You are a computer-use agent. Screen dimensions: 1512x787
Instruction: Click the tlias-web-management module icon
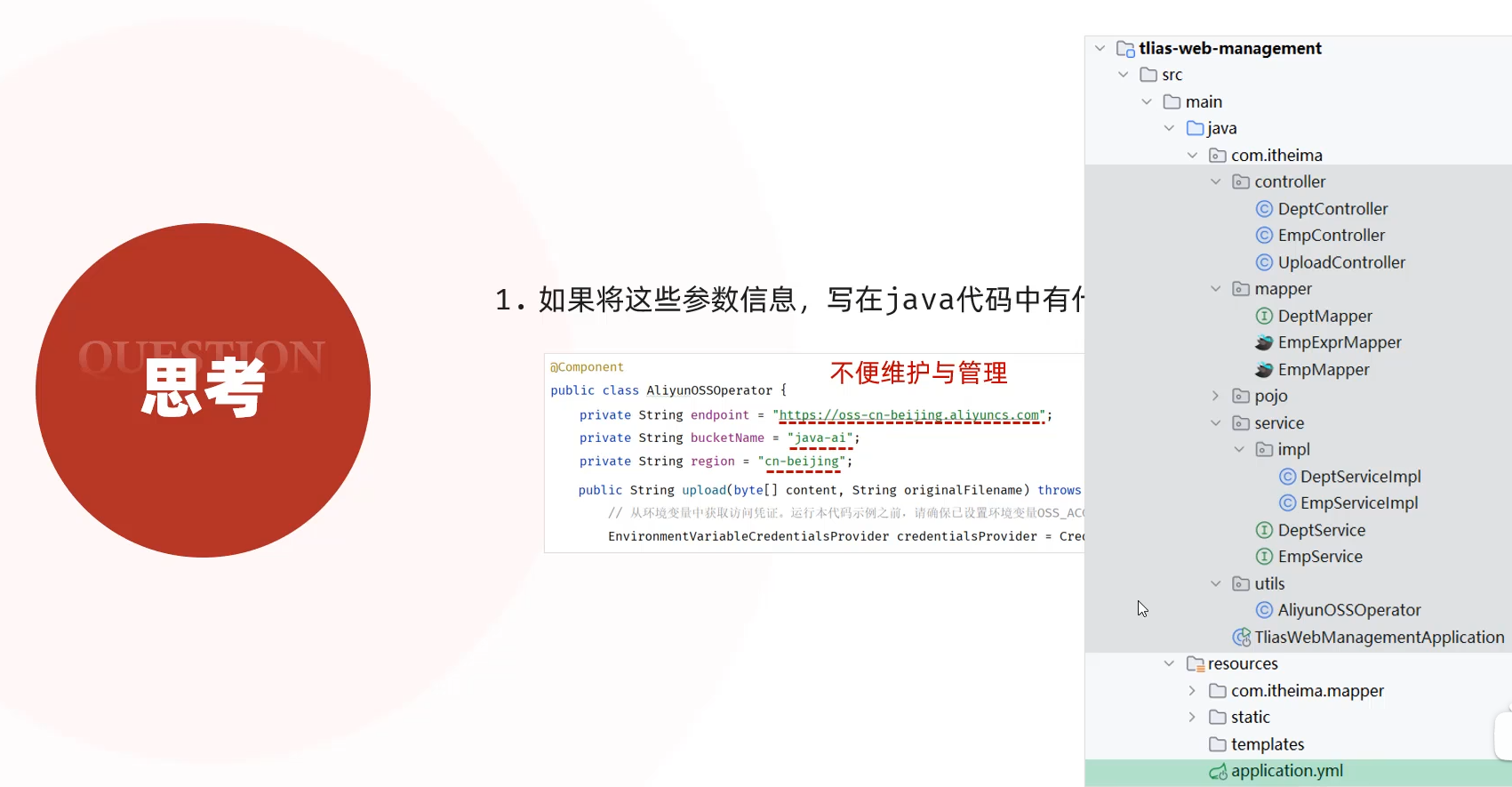tap(1125, 49)
